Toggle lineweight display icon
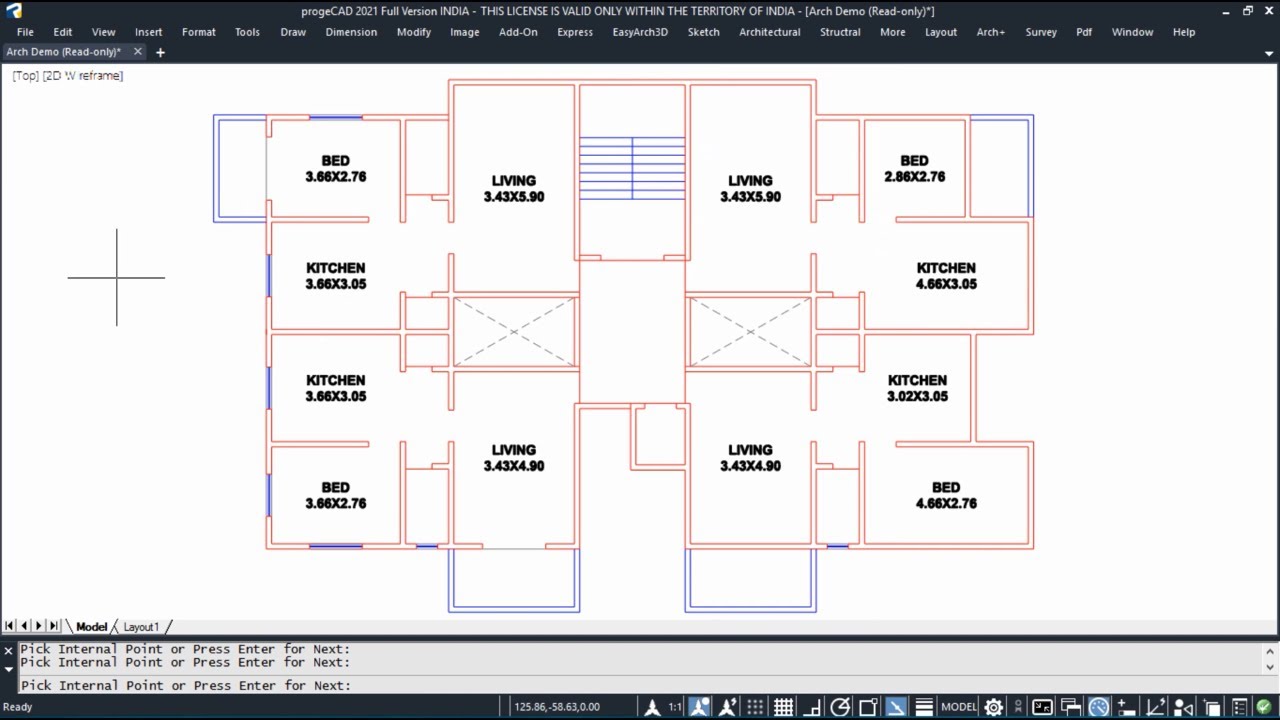Screen dimensions: 1280x720 point(924,707)
